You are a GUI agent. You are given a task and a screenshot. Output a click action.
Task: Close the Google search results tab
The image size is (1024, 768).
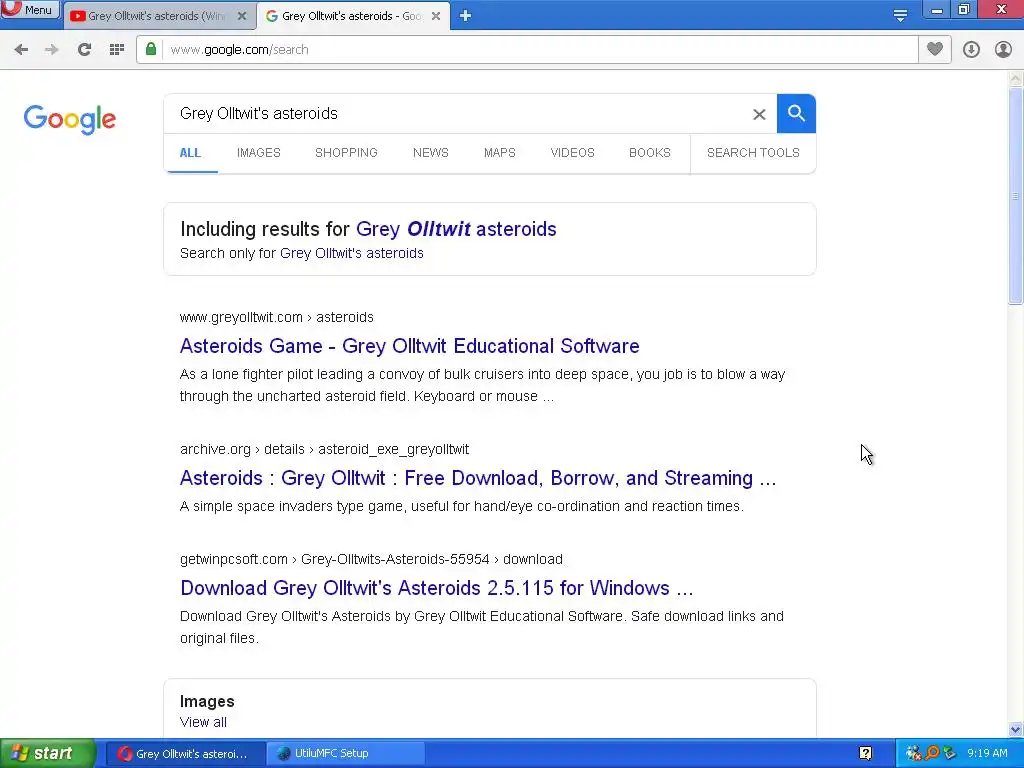pos(436,16)
